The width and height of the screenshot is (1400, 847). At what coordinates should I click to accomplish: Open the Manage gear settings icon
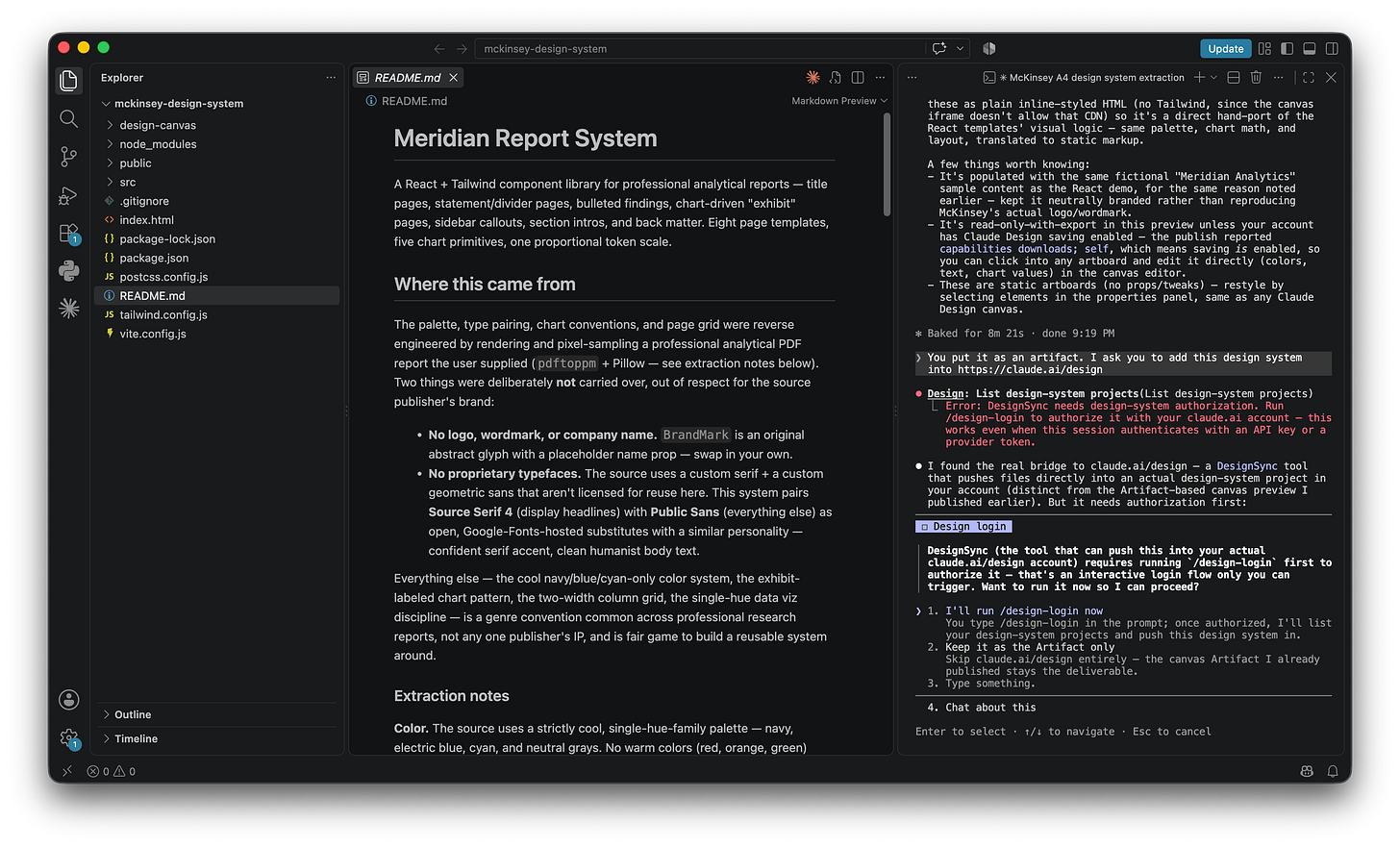point(68,738)
